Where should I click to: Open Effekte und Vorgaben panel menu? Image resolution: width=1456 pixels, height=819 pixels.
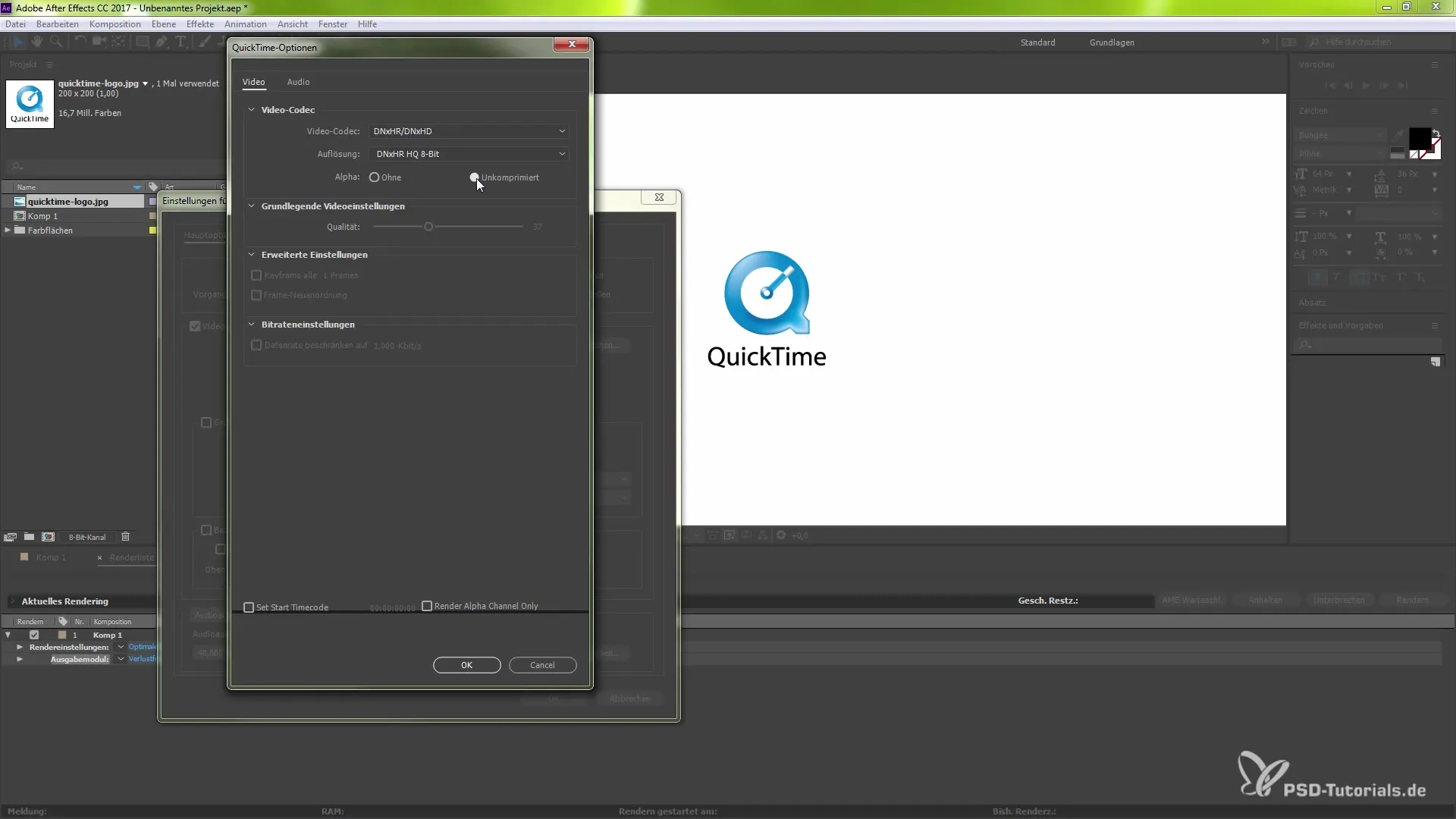(x=1435, y=325)
